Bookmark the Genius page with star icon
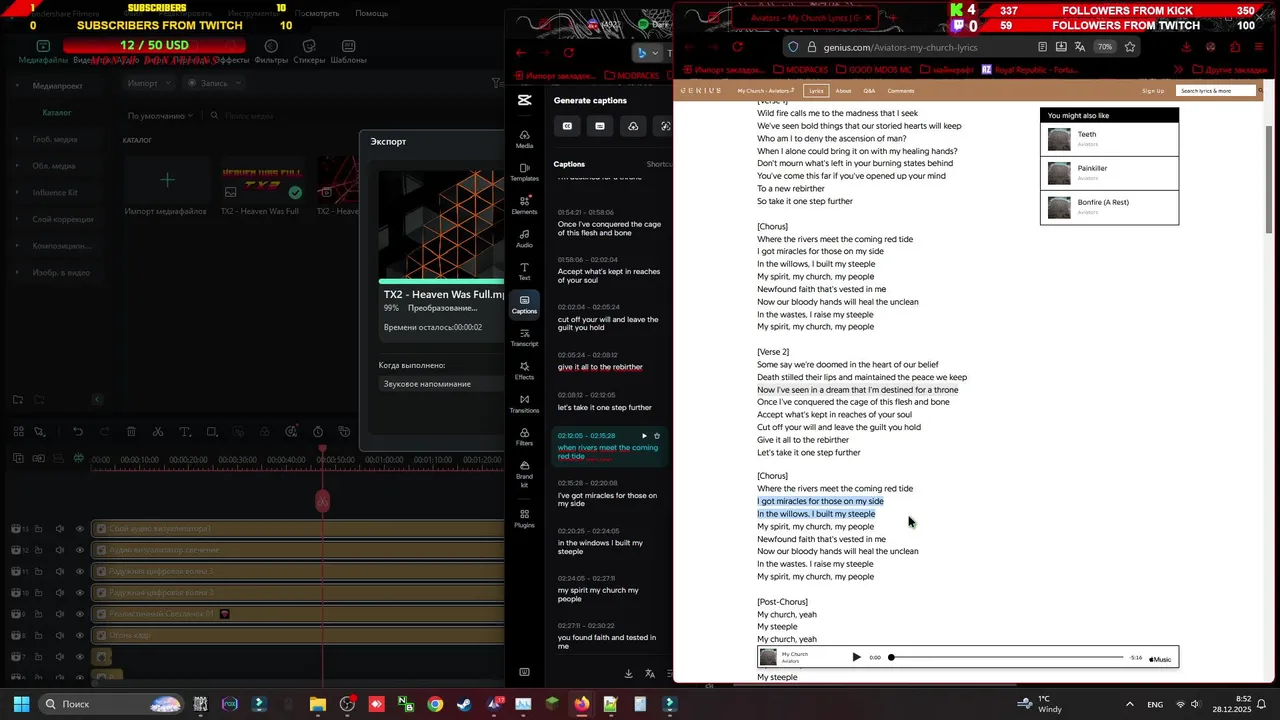The width and height of the screenshot is (1280, 720). (1130, 47)
